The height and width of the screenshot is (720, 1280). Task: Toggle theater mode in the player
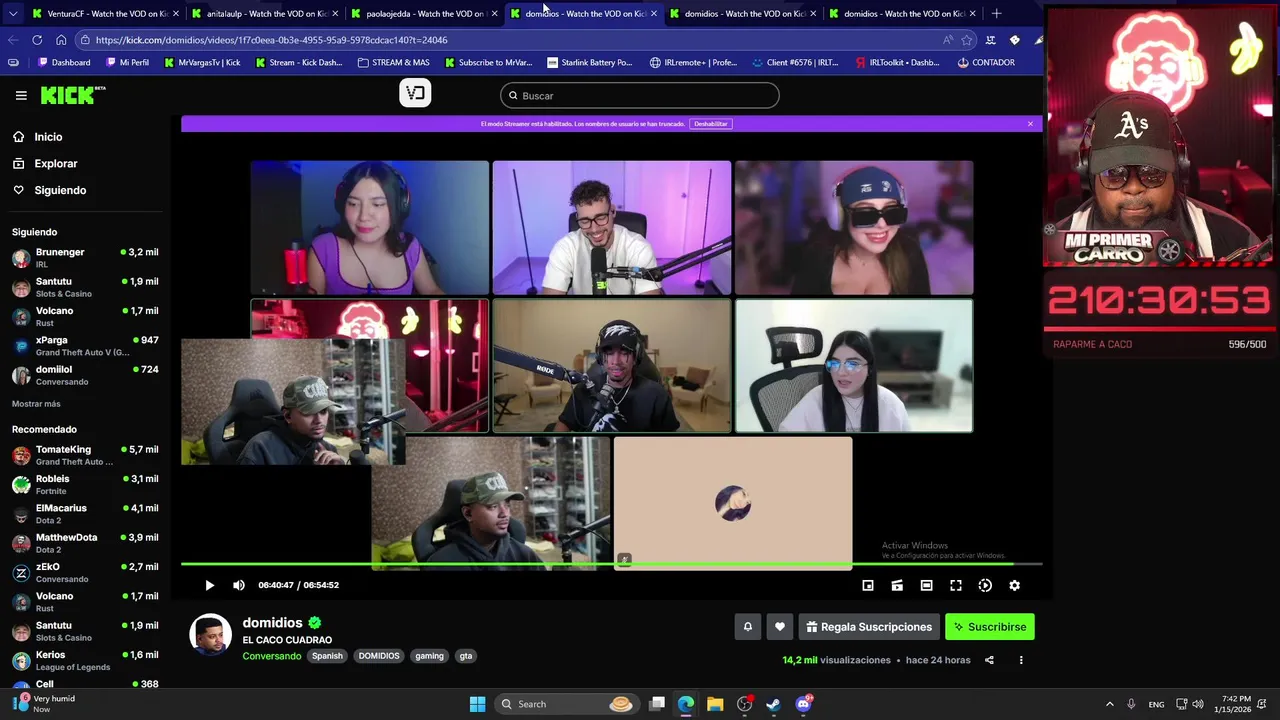[x=926, y=585]
